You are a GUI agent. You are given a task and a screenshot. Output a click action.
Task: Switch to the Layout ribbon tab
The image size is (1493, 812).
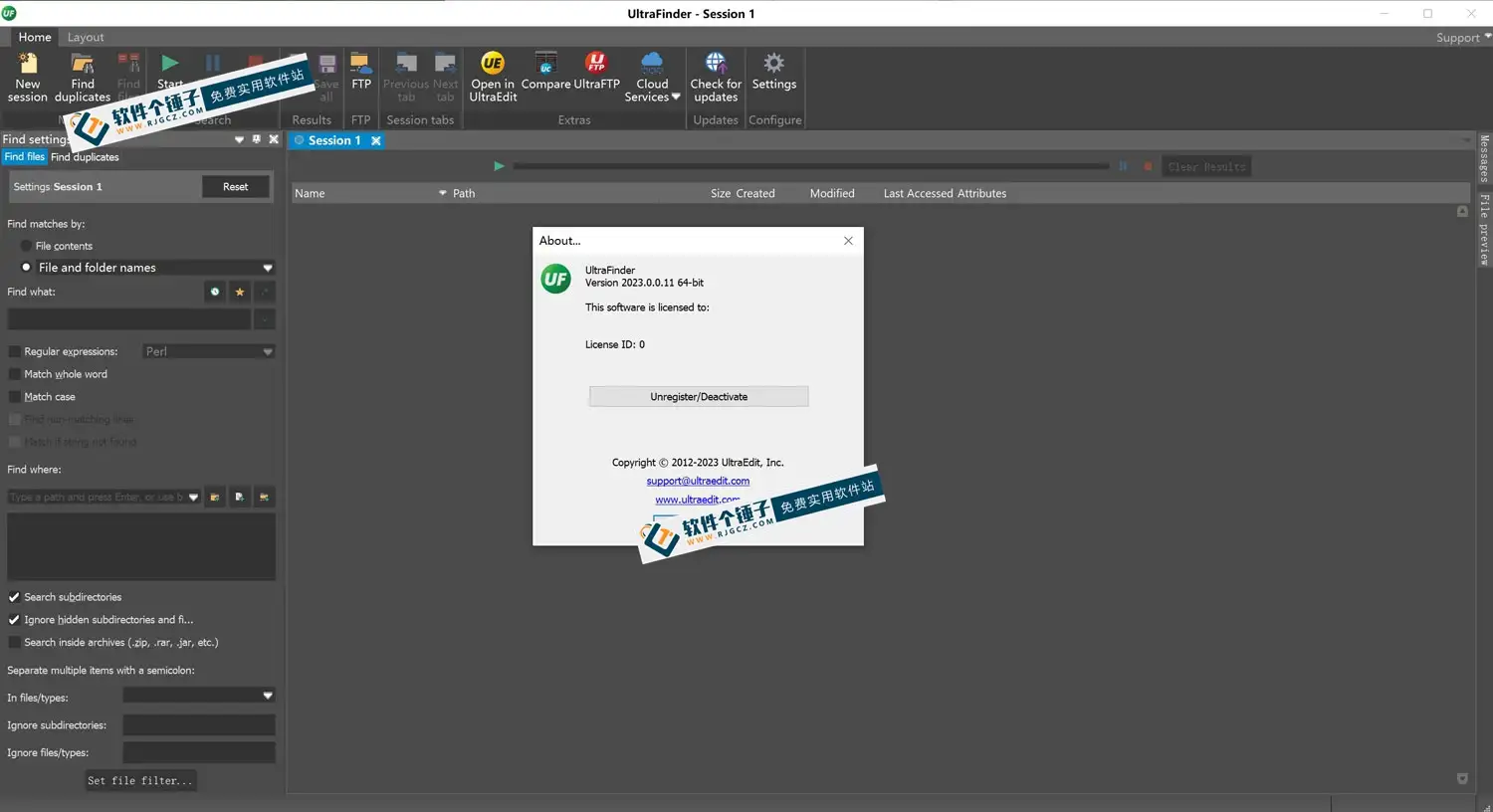pos(86,38)
